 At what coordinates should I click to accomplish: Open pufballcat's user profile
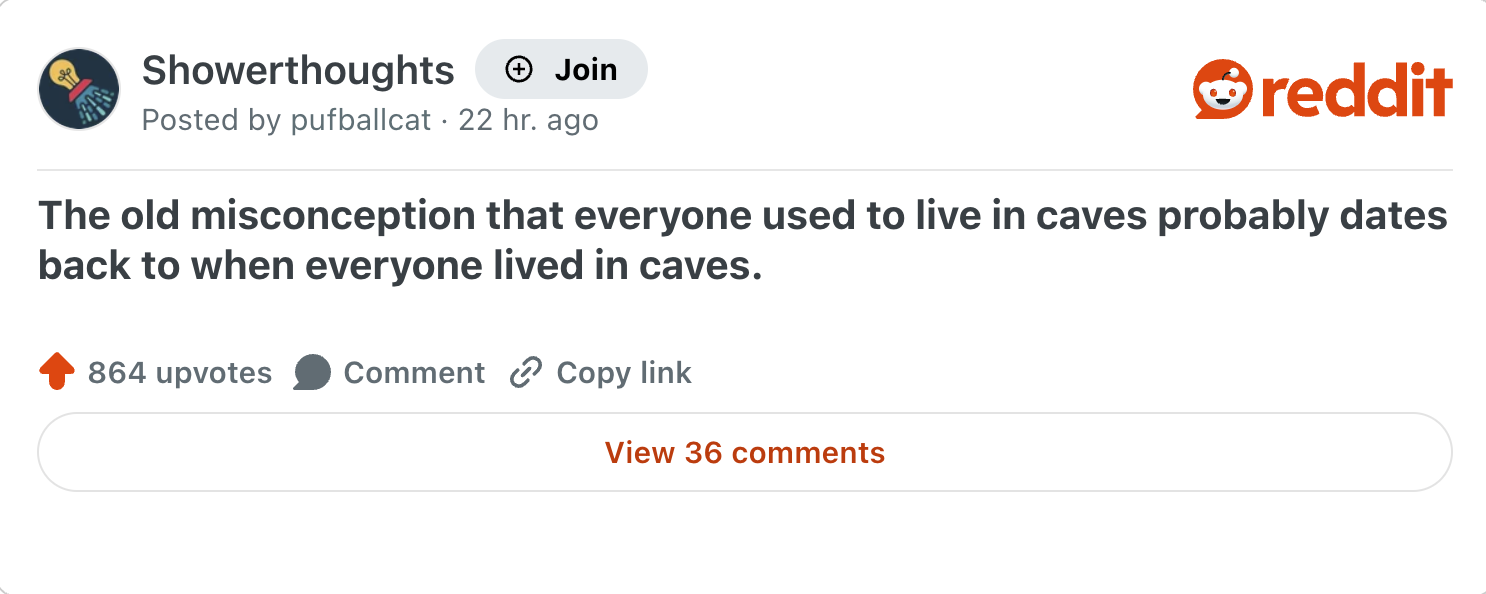[x=360, y=121]
